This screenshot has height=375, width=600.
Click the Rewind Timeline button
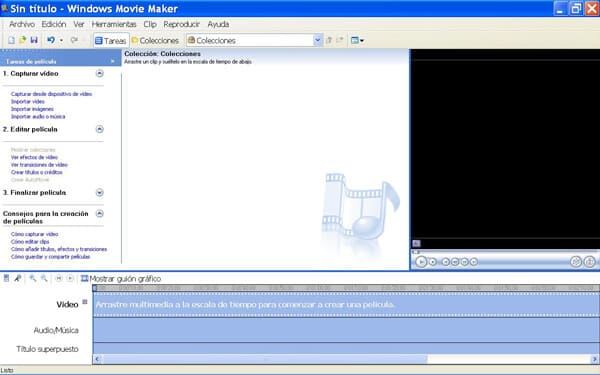pyautogui.click(x=59, y=278)
